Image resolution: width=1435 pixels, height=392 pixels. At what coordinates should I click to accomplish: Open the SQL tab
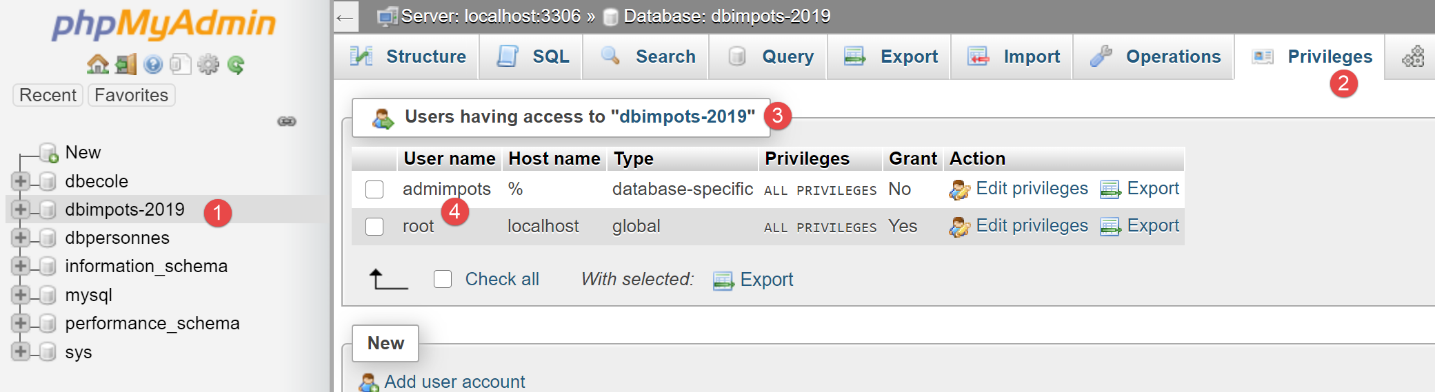[532, 57]
